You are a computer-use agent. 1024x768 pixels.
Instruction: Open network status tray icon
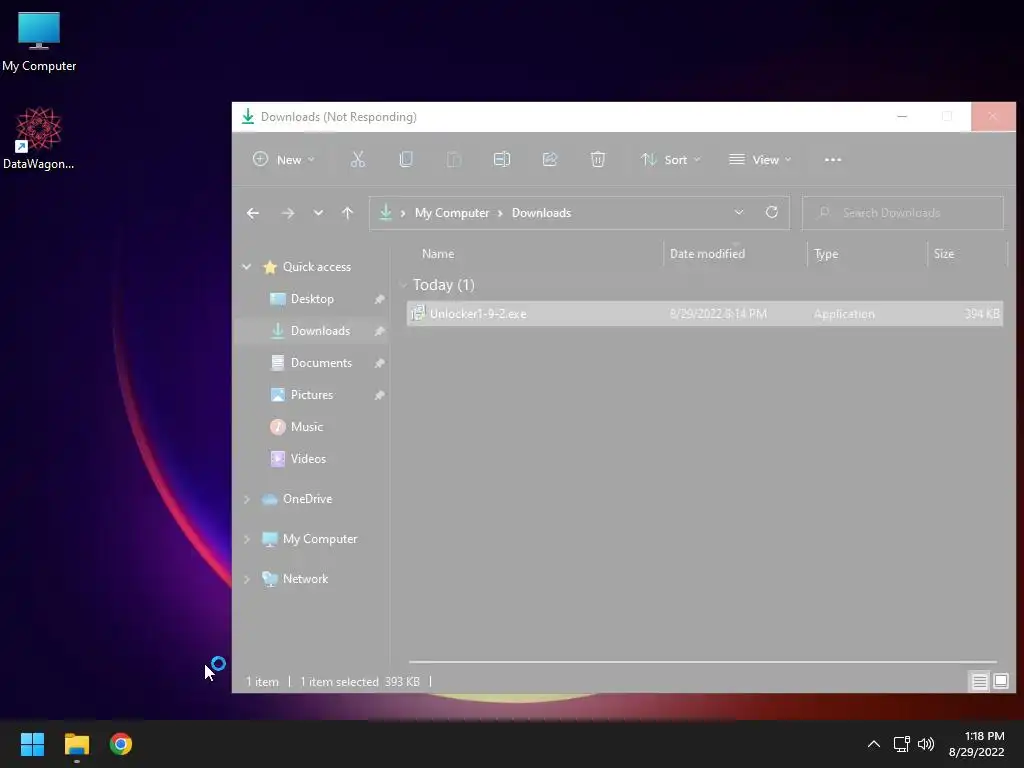[902, 744]
